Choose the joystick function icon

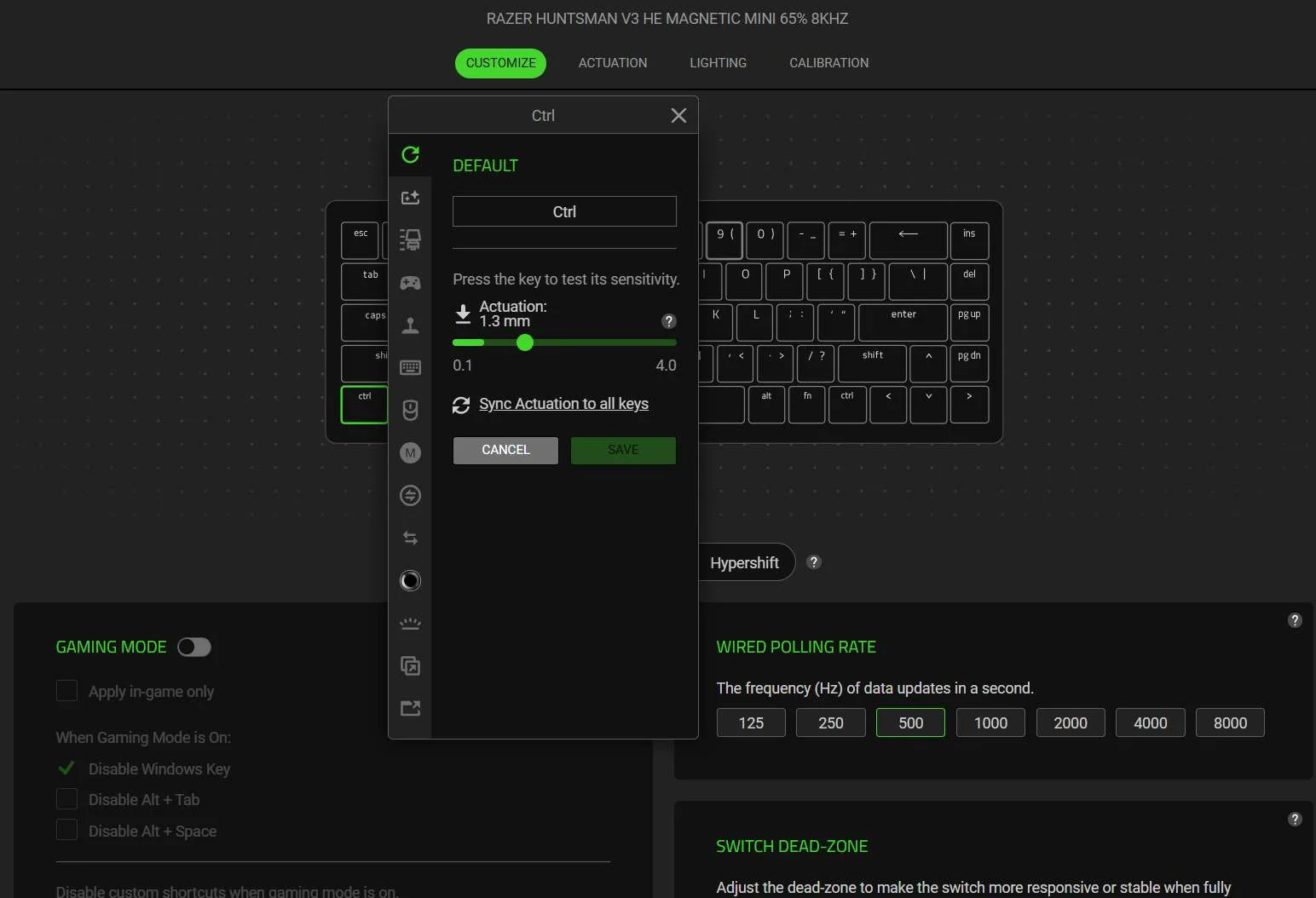tap(410, 325)
